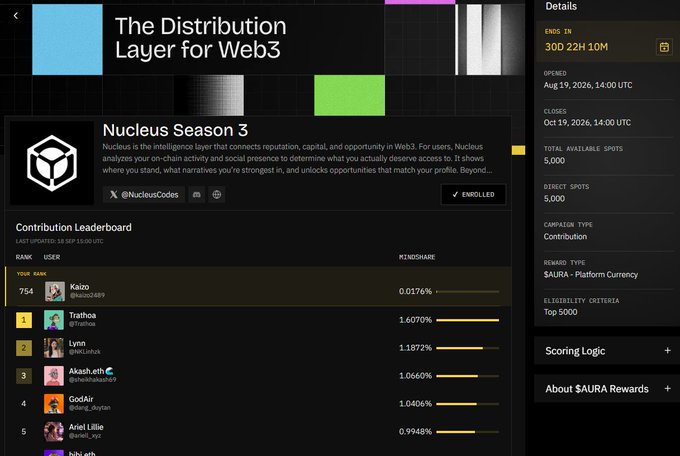Viewport: 680px width, 456px height.
Task: Open Trathoa's profile avatar
Action: point(54,320)
